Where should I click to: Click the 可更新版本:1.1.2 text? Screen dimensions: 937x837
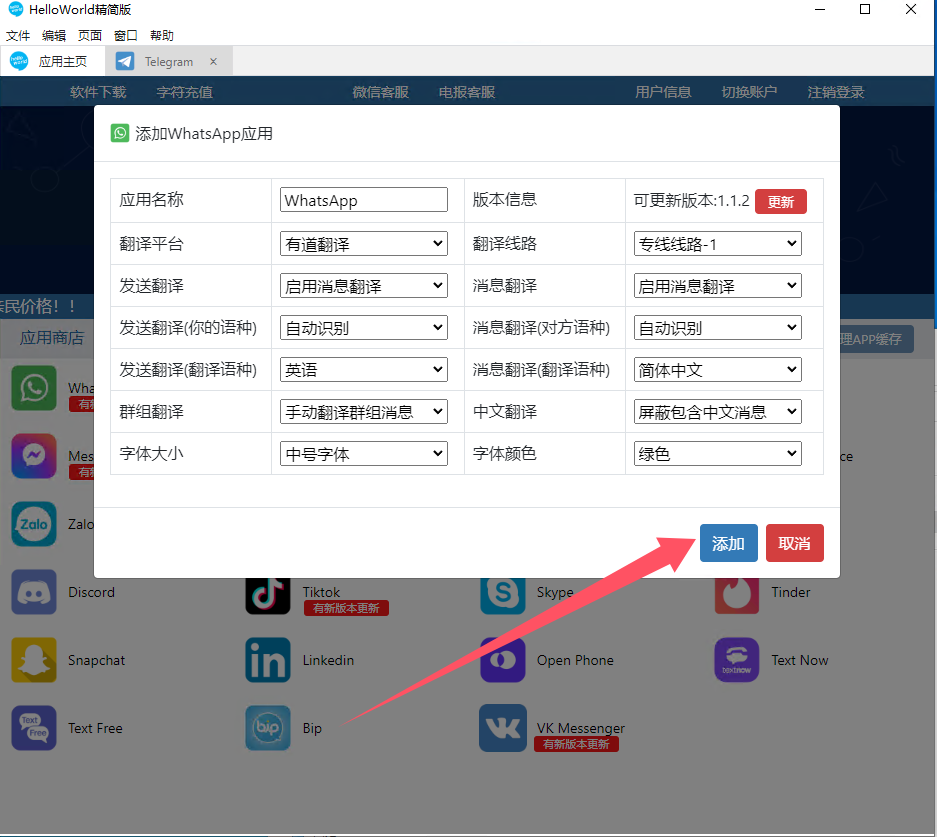pos(691,201)
